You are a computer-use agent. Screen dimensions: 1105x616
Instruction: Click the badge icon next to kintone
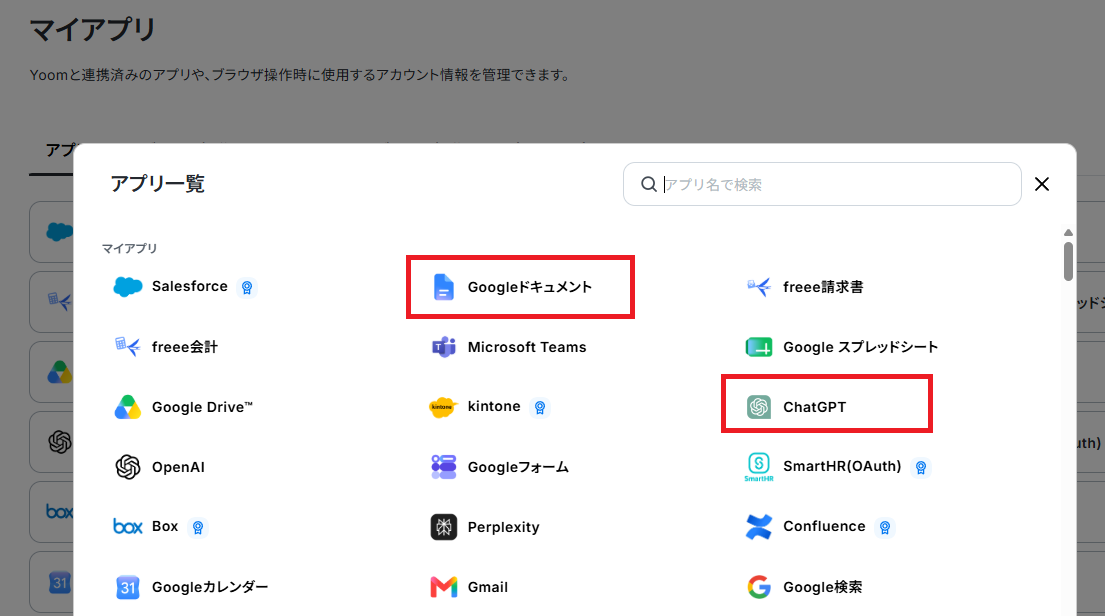tap(540, 407)
